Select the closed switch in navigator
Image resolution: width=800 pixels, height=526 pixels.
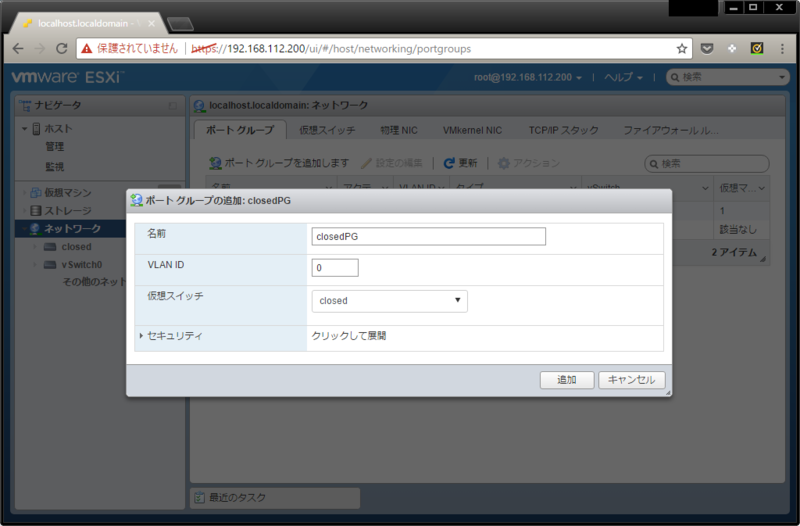(77, 247)
